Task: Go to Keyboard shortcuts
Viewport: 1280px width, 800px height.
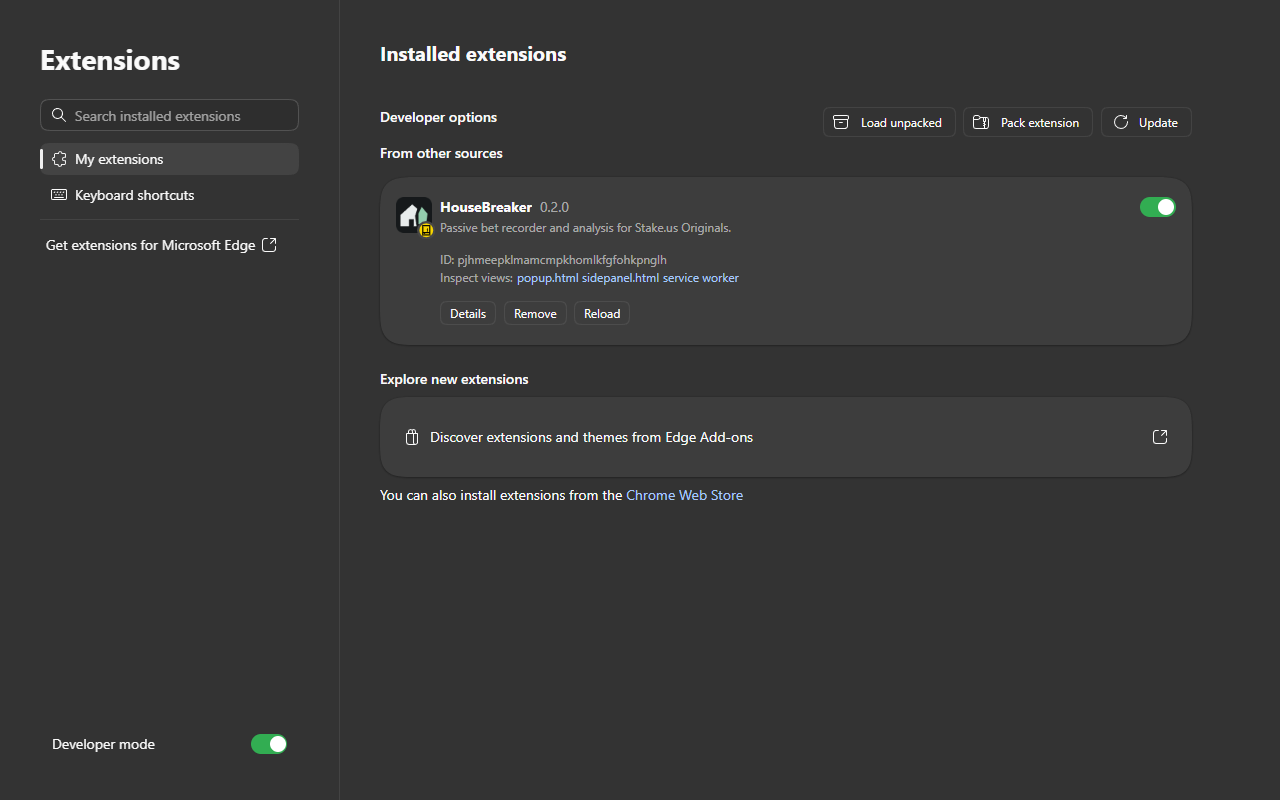Action: pos(170,195)
